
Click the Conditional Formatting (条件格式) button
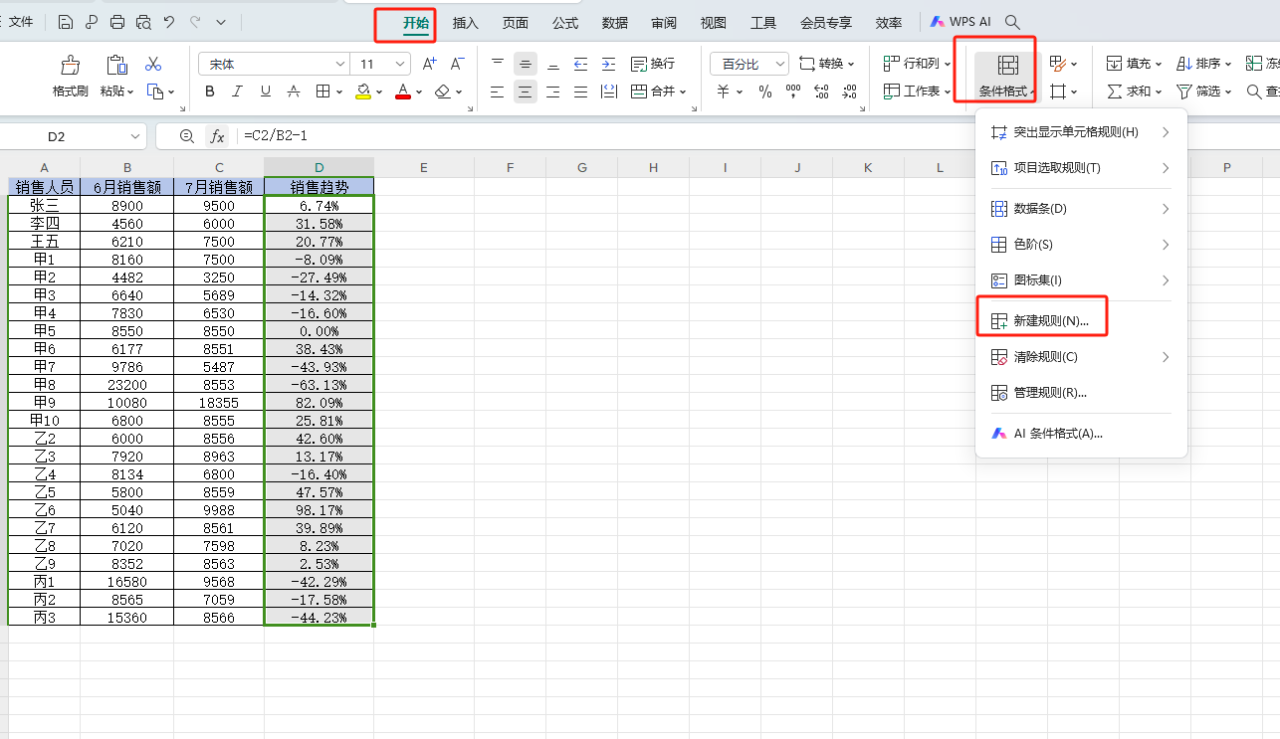coord(1007,77)
